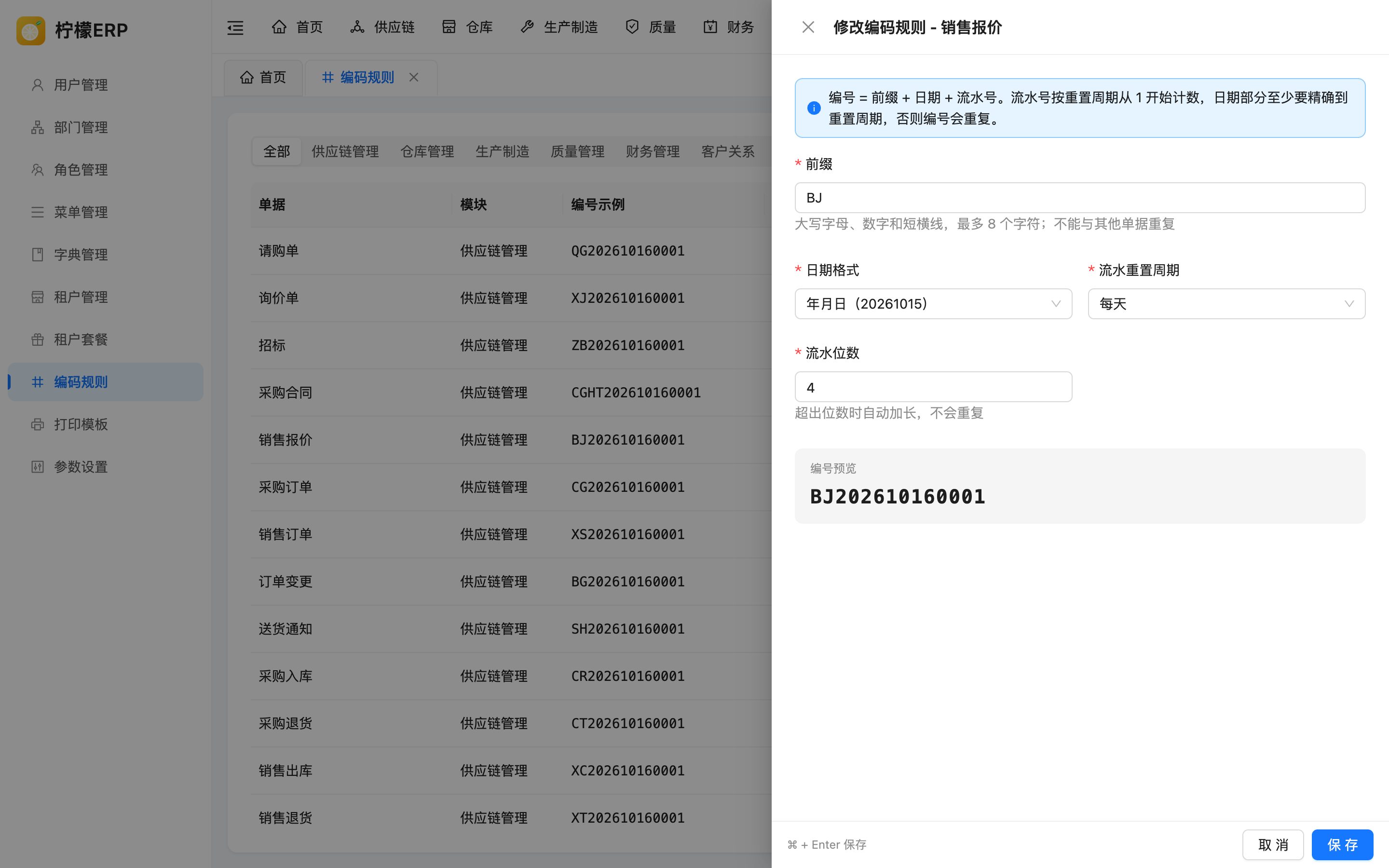Click the 询价单 row name
1389x868 pixels.
pyautogui.click(x=278, y=298)
